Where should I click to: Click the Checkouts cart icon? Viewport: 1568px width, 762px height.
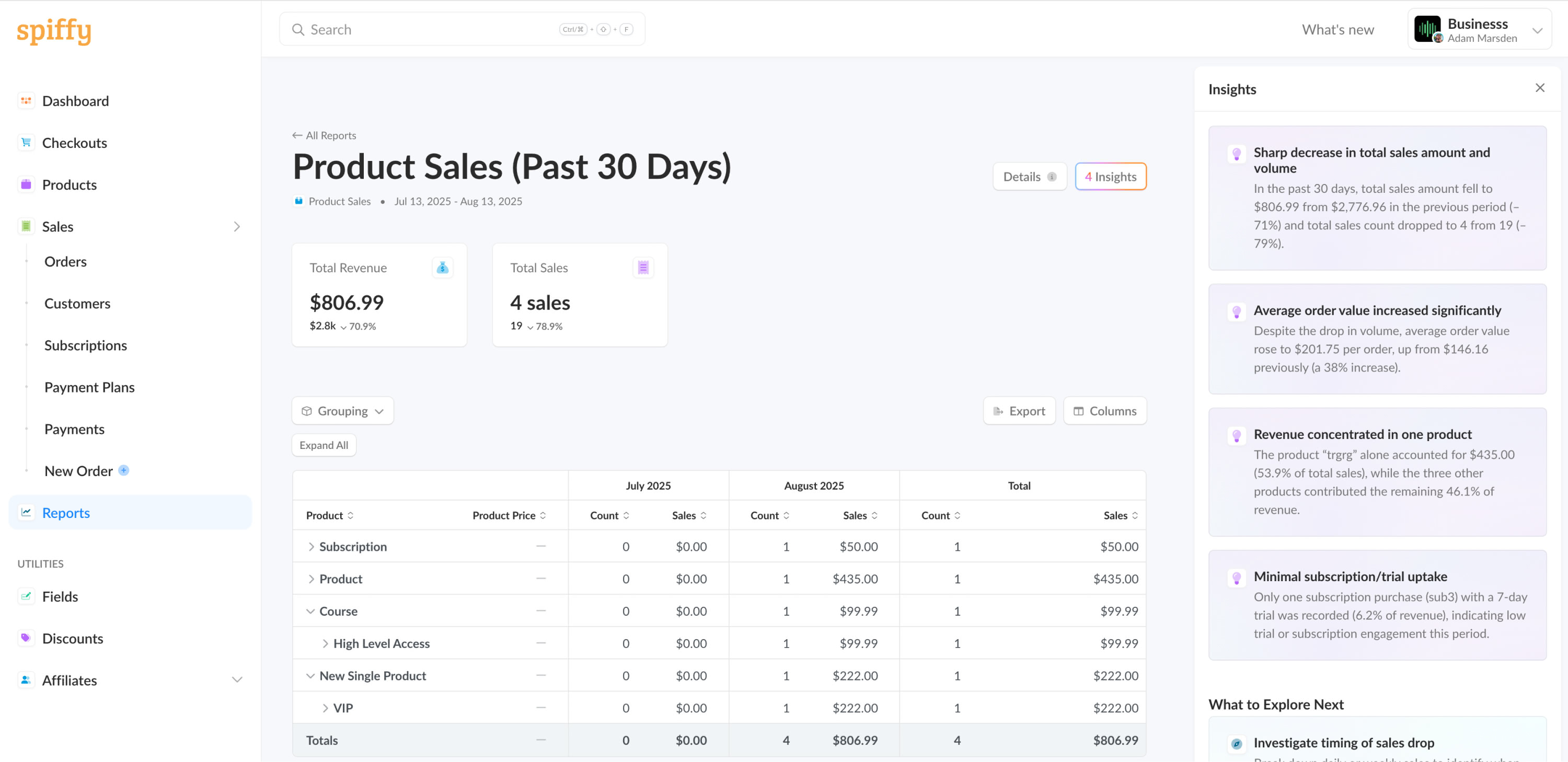click(26, 143)
